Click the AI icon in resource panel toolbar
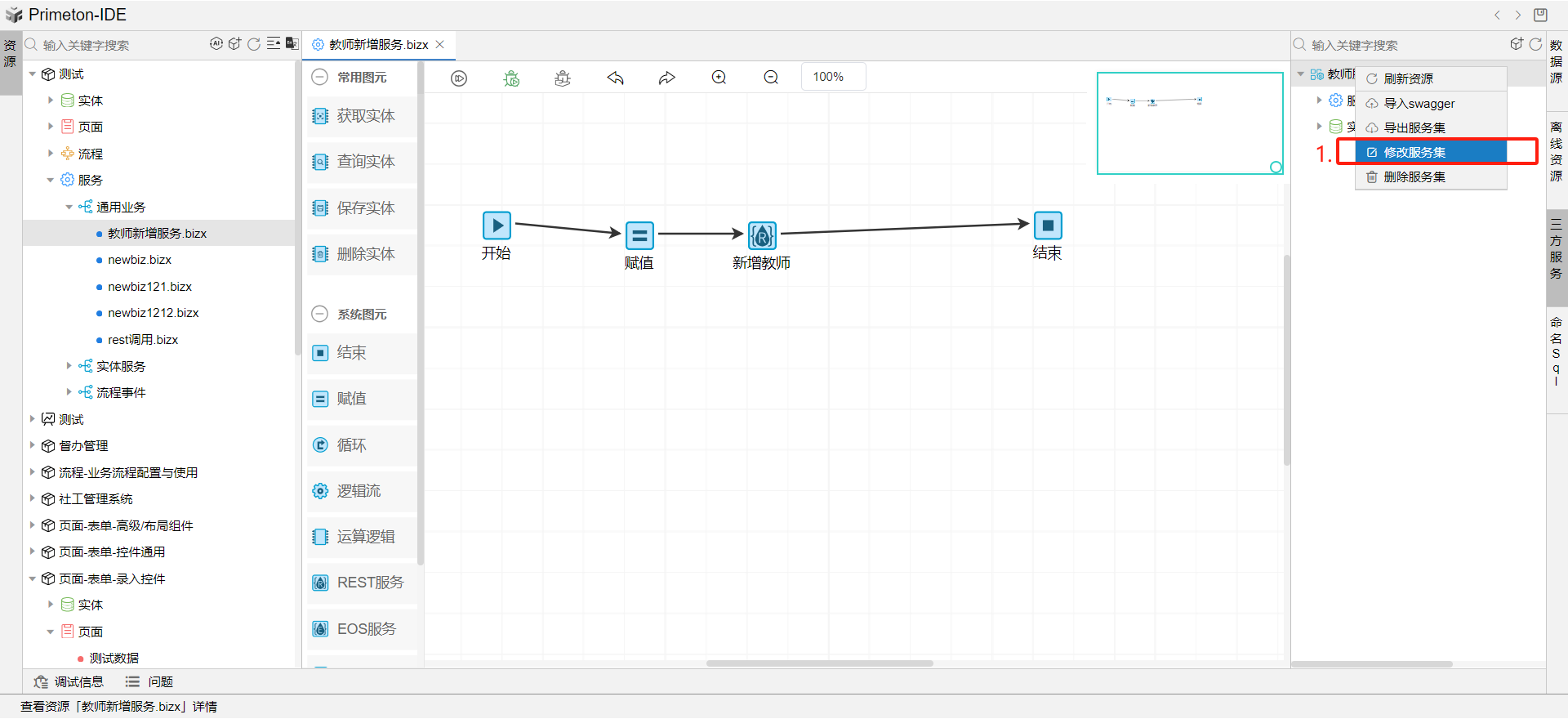 (x=216, y=44)
